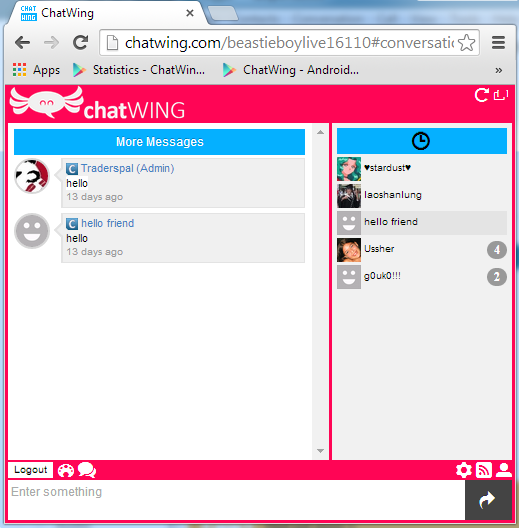The height and width of the screenshot is (528, 519).
Task: Click the chatWING logo
Action: [97, 103]
